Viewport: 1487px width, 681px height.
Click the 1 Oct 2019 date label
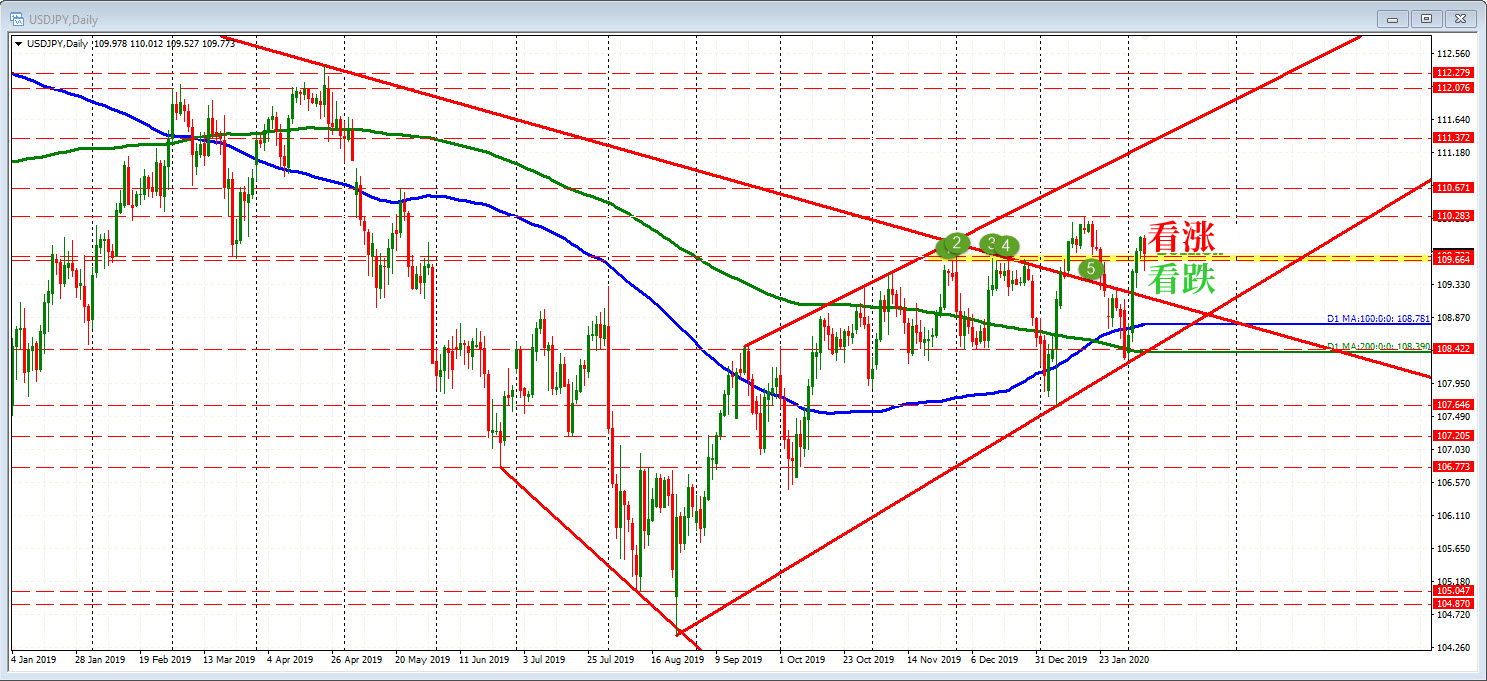tap(803, 660)
